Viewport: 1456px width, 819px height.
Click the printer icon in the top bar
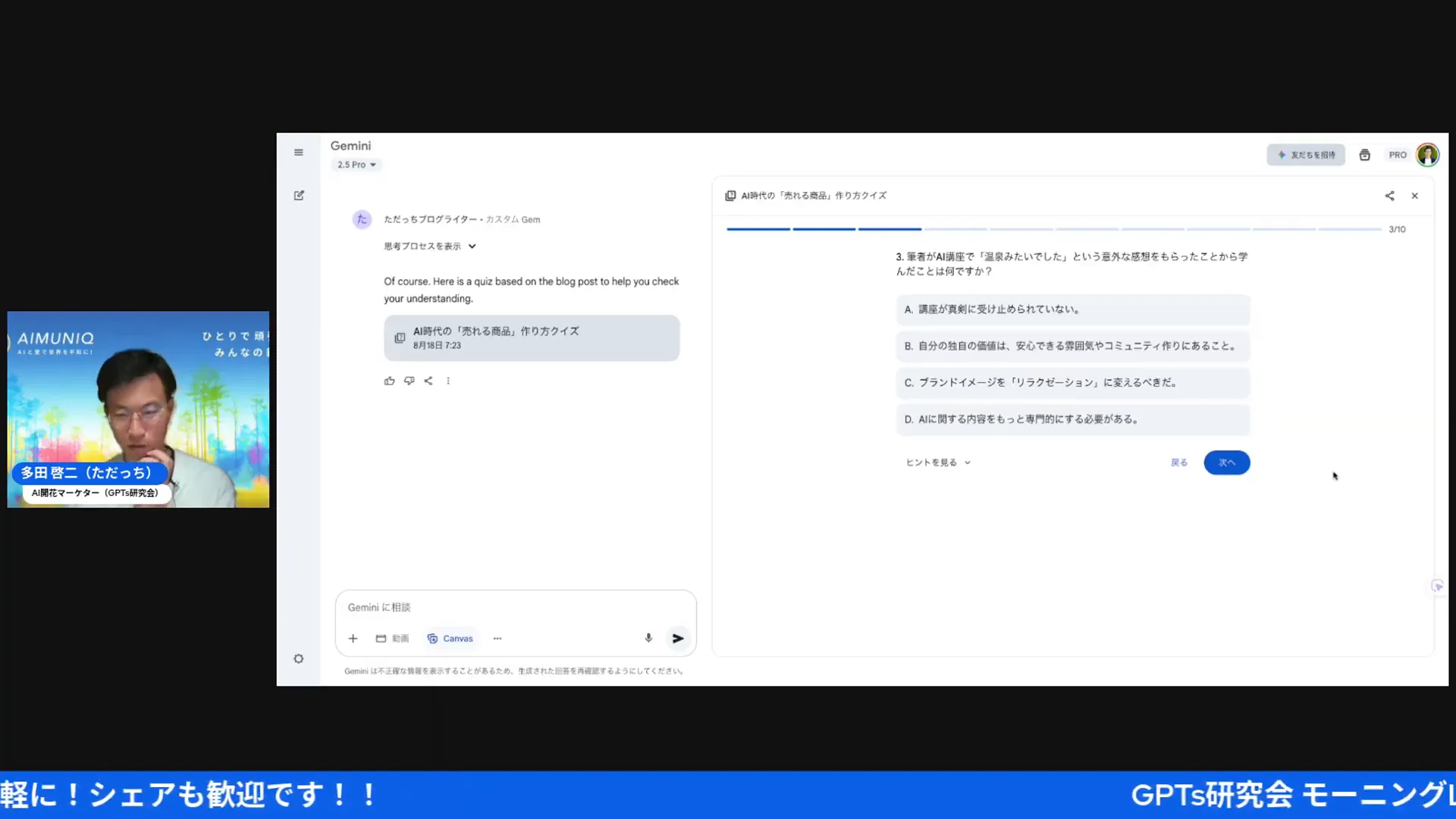point(1365,155)
